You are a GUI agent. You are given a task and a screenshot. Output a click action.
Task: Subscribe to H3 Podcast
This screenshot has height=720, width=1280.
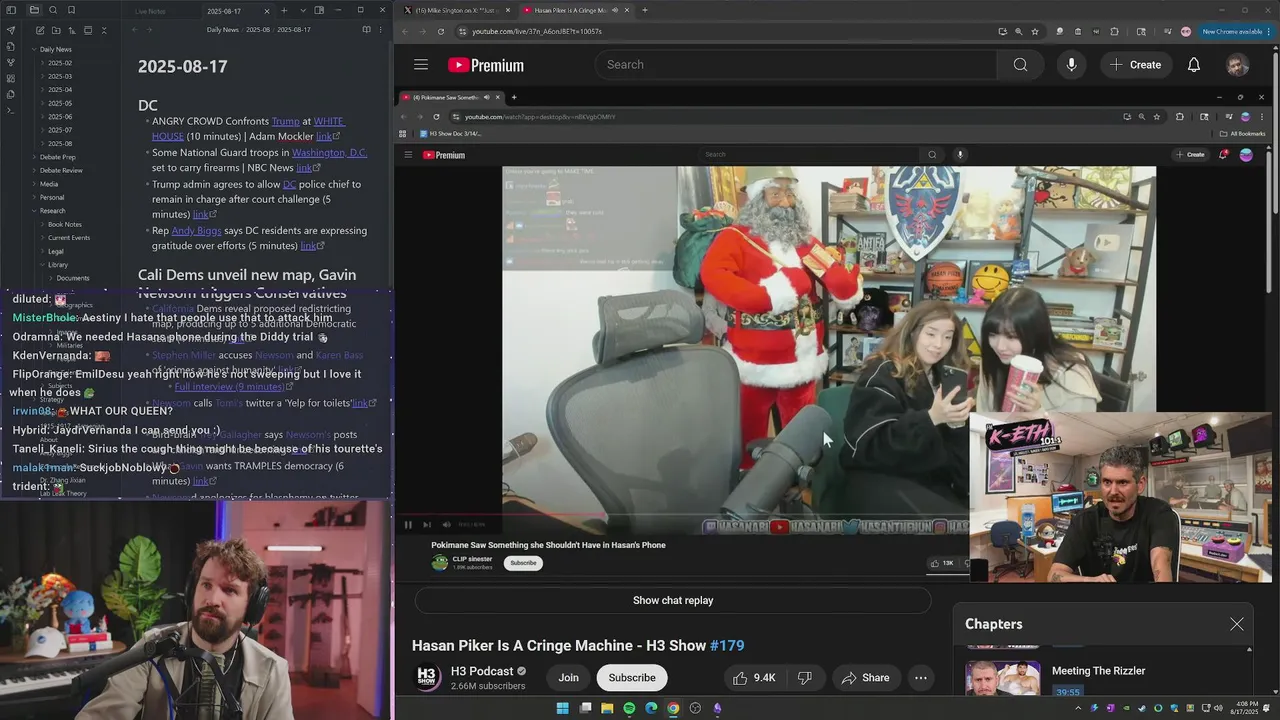632,678
